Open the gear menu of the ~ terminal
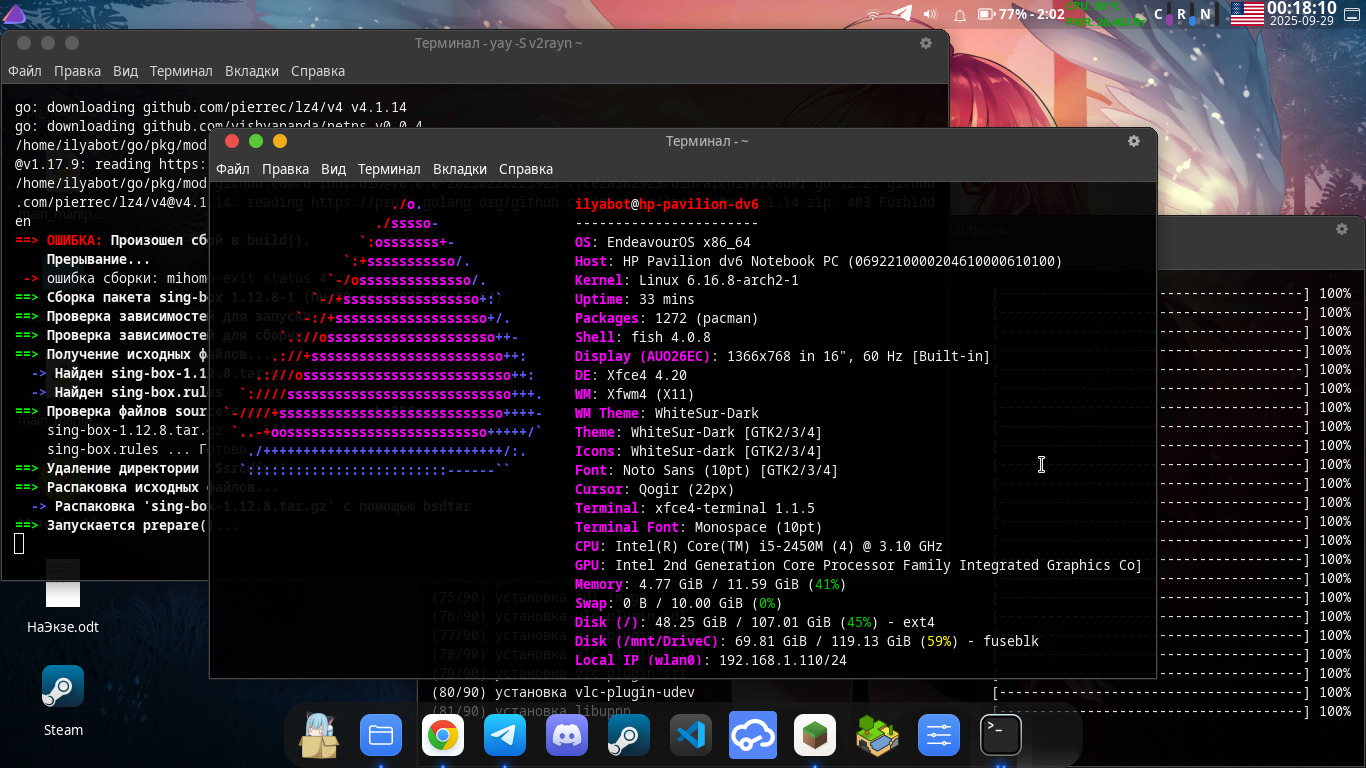This screenshot has width=1366, height=768. [1134, 141]
